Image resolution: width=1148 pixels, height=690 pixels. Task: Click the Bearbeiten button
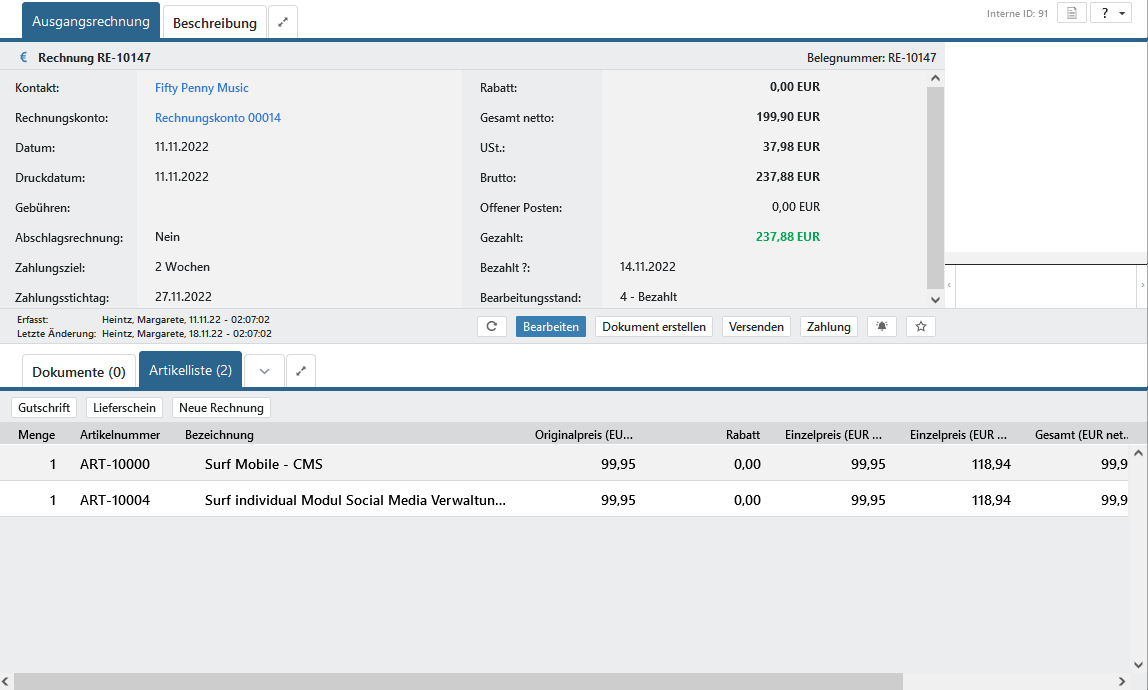tap(551, 327)
